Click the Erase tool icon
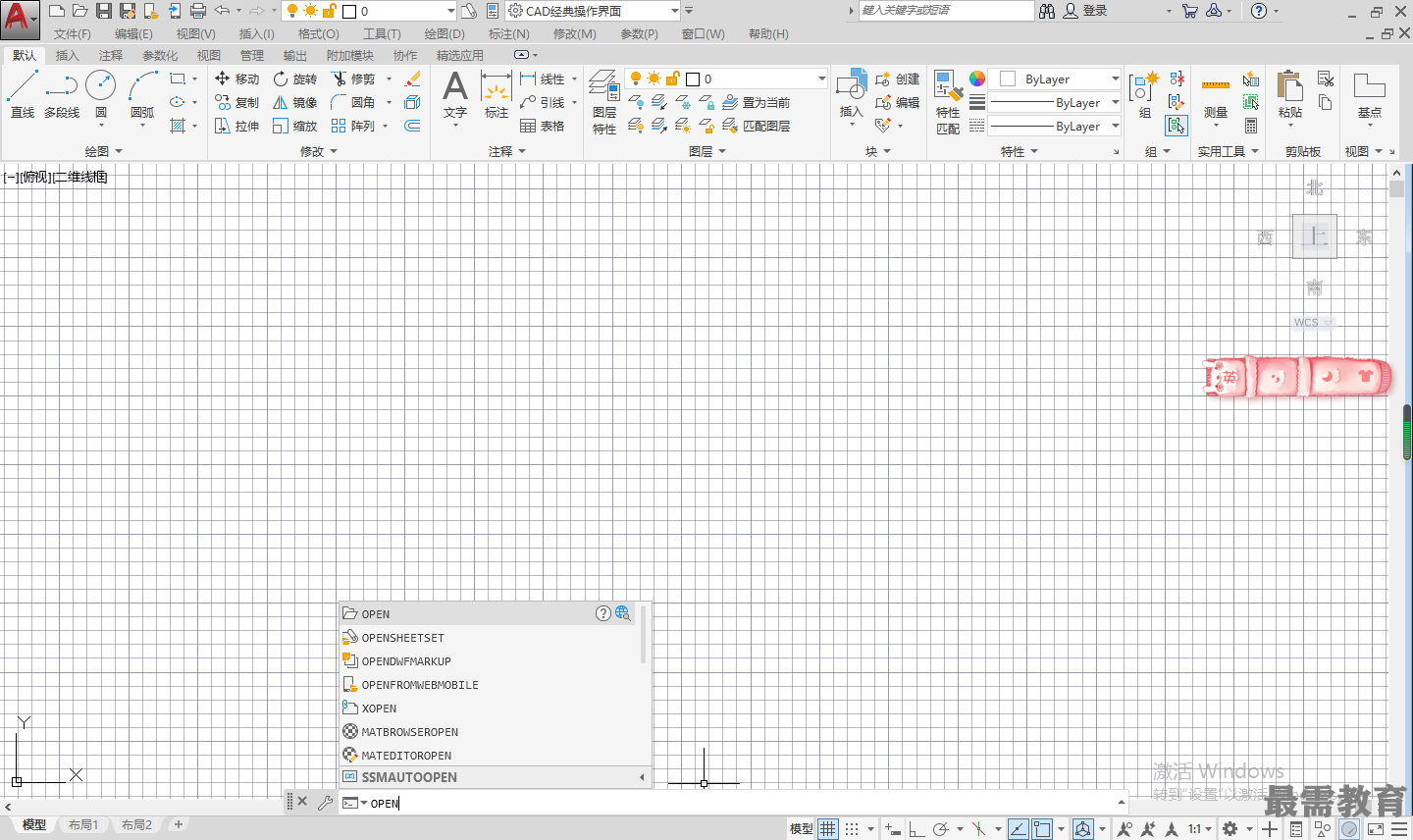 (413, 79)
